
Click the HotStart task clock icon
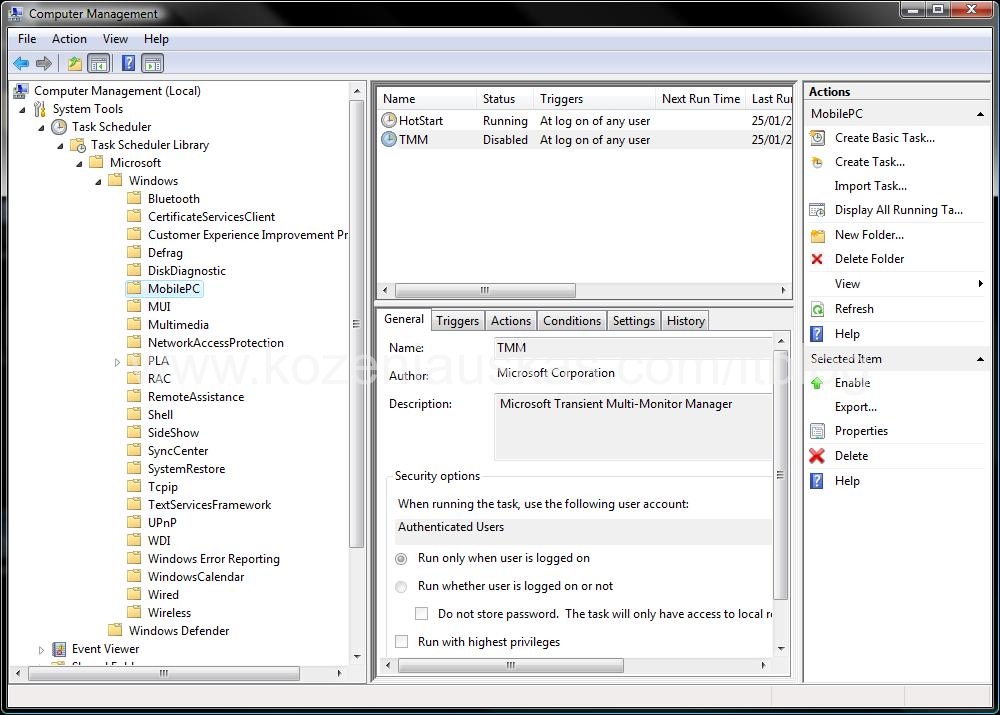[x=388, y=120]
